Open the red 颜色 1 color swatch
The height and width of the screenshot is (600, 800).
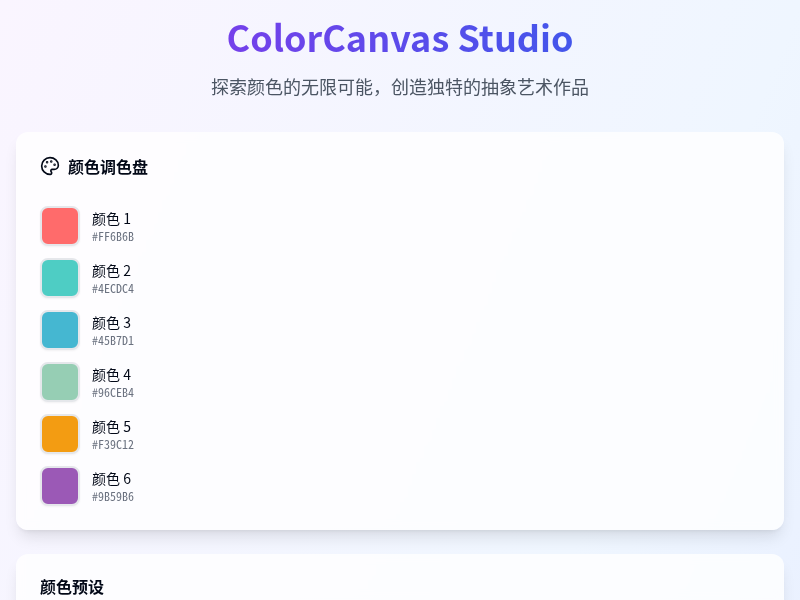(60, 226)
